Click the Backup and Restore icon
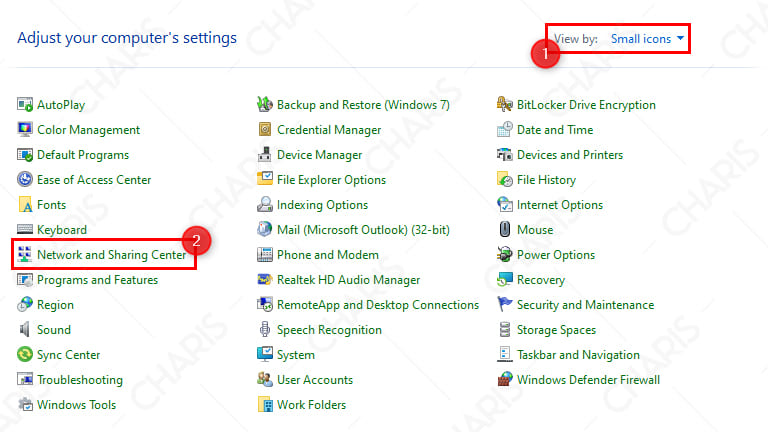The image size is (768, 432). tap(265, 104)
